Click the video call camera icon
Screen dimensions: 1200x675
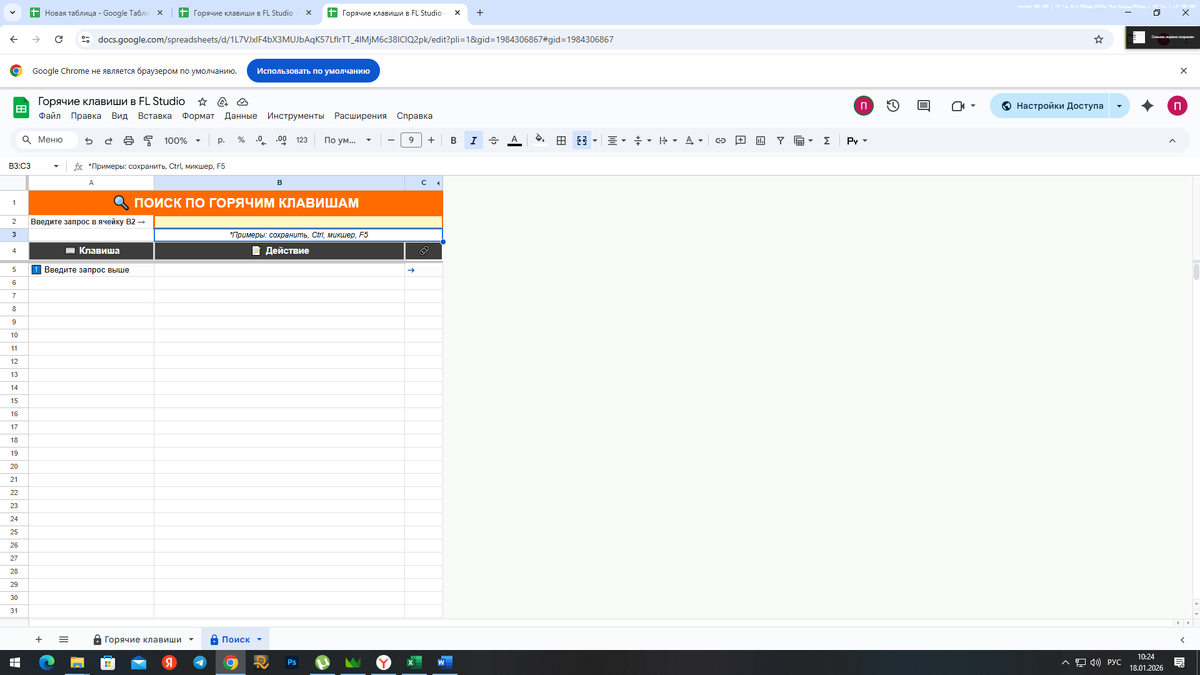957,105
